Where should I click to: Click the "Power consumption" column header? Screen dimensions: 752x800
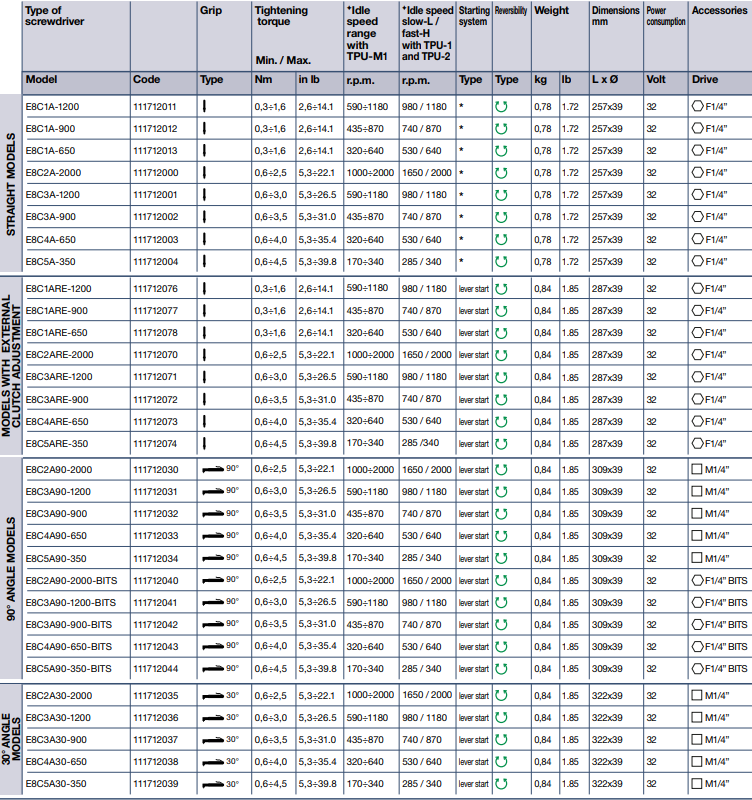click(x=666, y=16)
